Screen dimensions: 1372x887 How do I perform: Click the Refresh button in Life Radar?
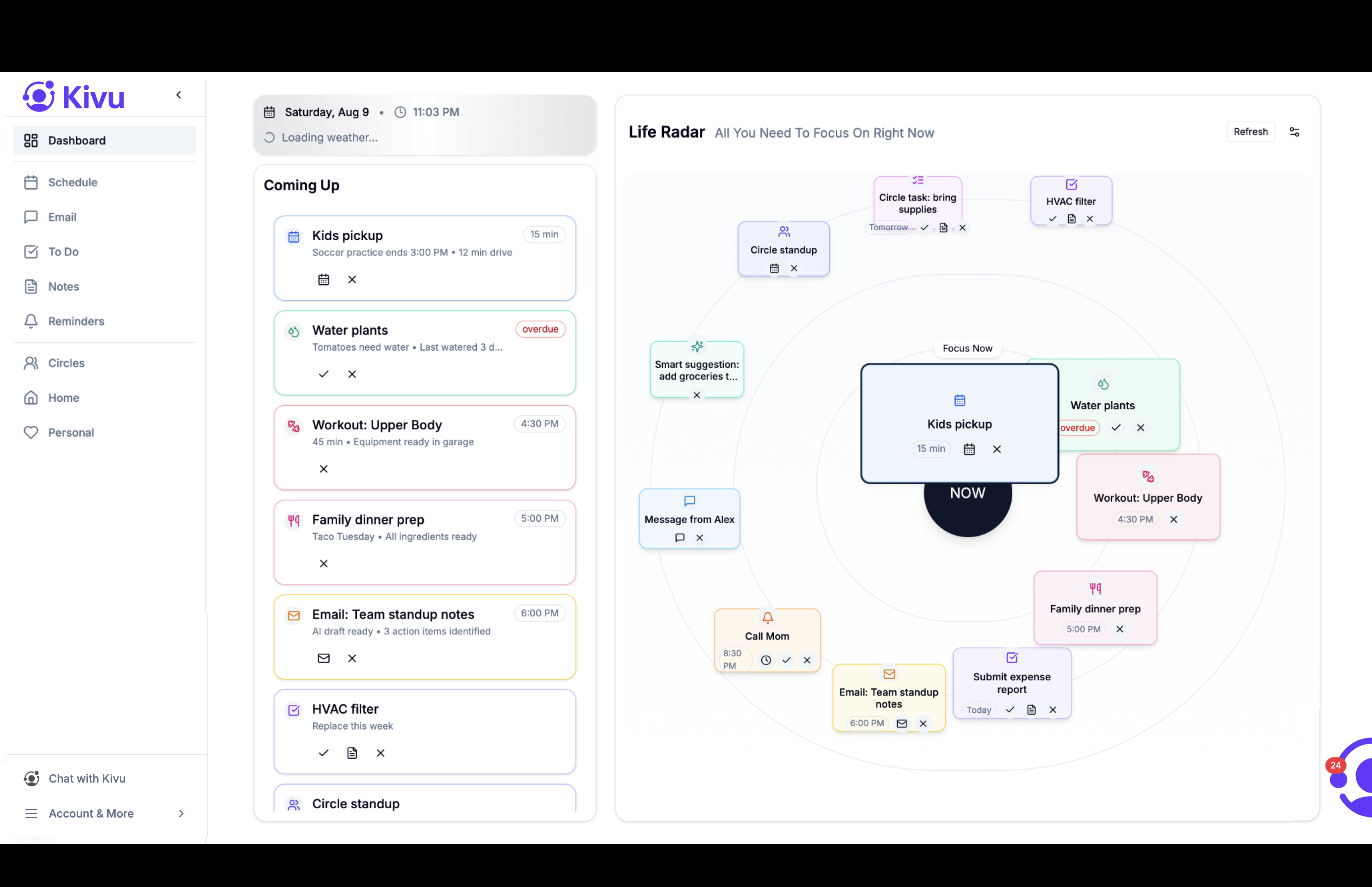point(1250,132)
